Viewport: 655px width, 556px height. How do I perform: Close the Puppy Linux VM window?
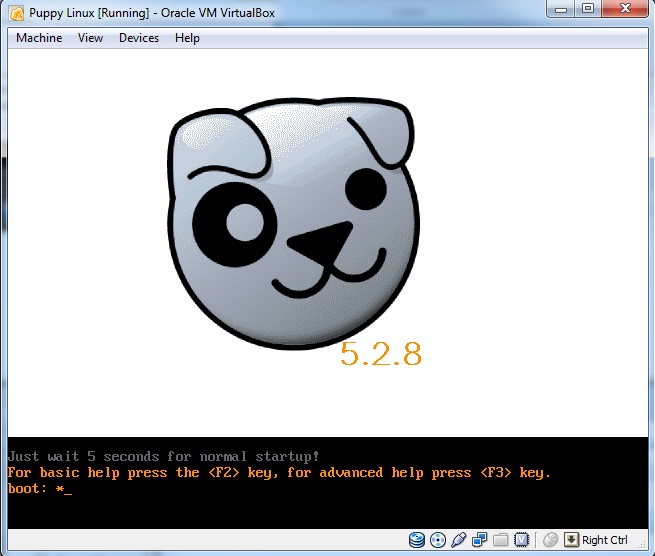coord(625,8)
